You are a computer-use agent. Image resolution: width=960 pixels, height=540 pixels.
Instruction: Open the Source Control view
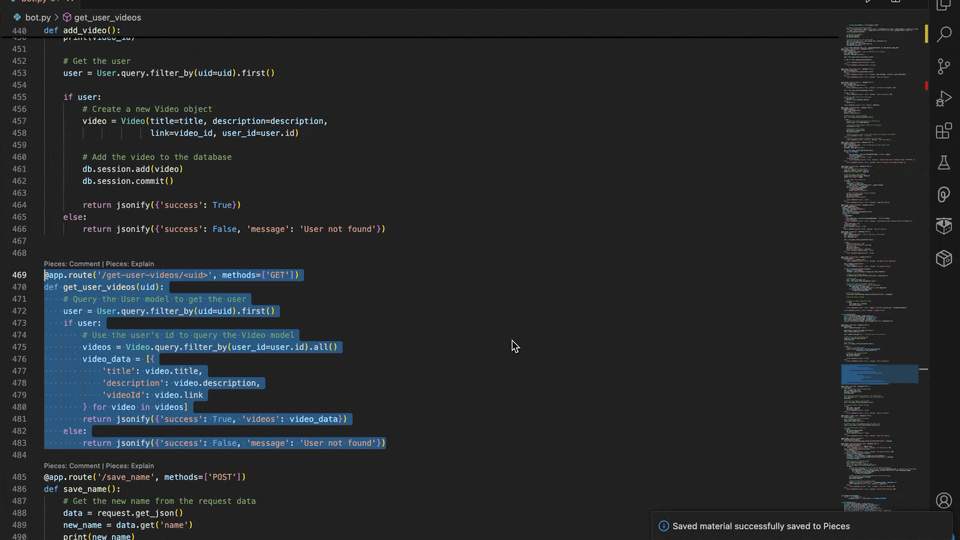(943, 66)
